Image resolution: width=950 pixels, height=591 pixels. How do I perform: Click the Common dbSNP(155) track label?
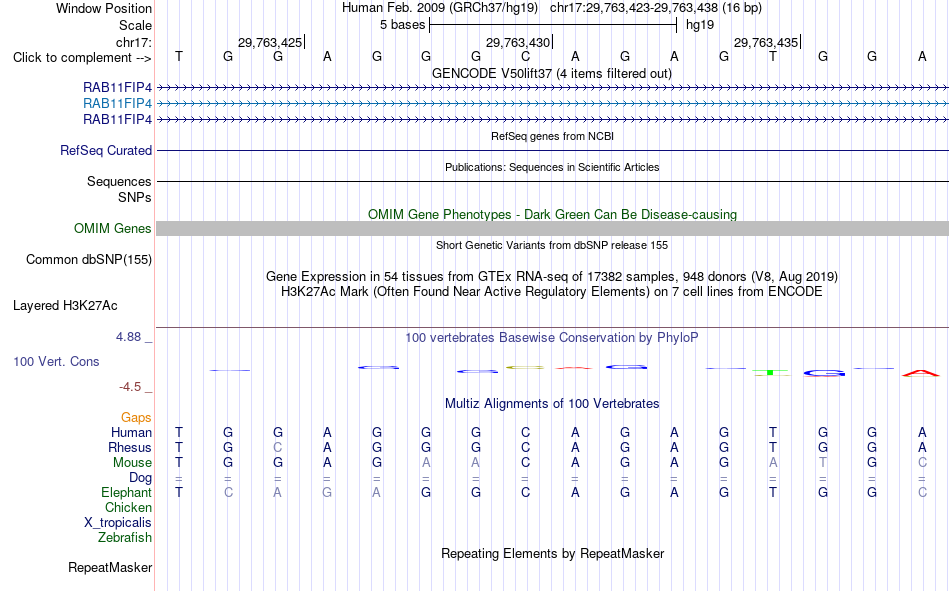coord(89,259)
